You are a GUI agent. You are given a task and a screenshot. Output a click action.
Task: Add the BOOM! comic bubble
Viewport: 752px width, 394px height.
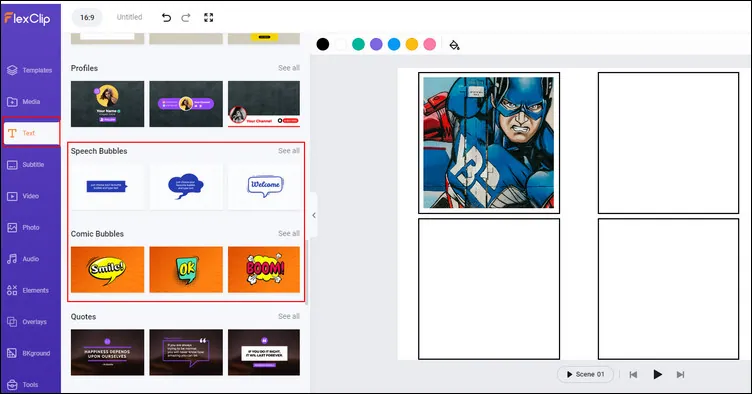264,269
